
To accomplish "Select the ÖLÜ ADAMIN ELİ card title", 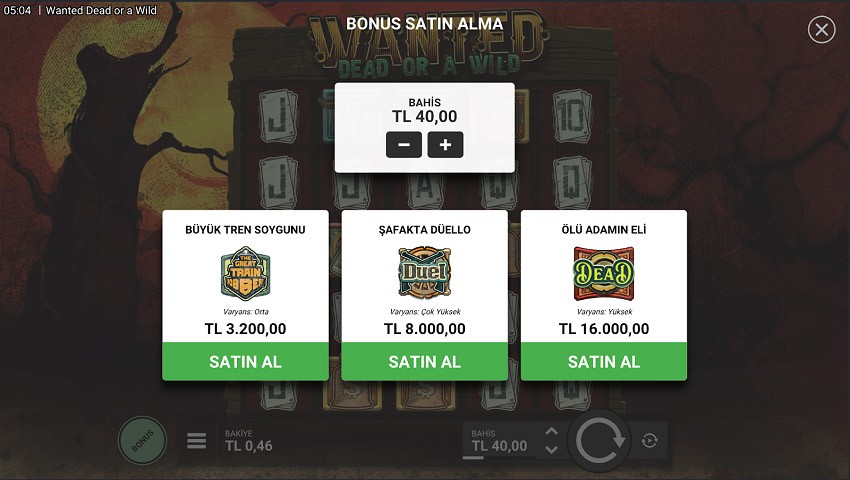I will point(603,229).
